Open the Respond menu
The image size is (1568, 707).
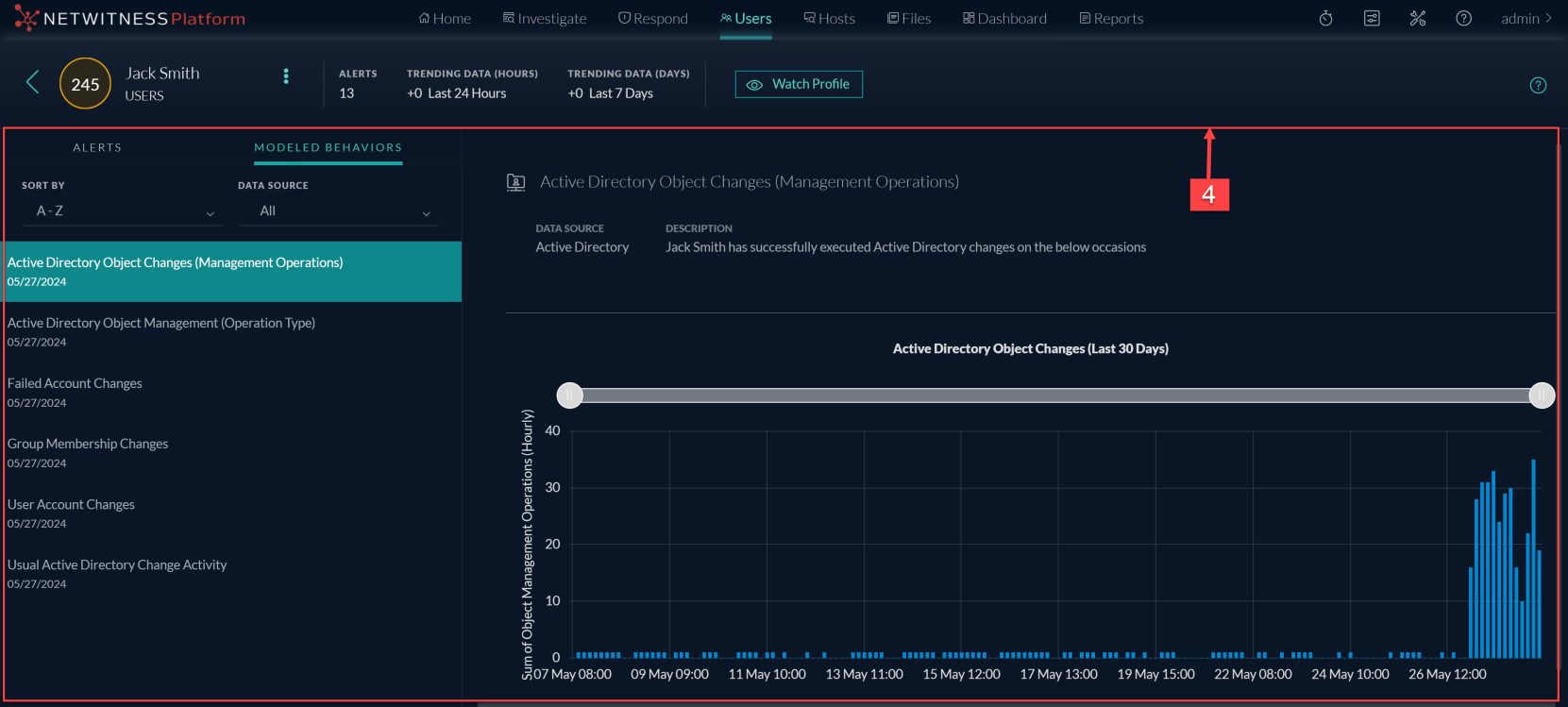point(653,19)
